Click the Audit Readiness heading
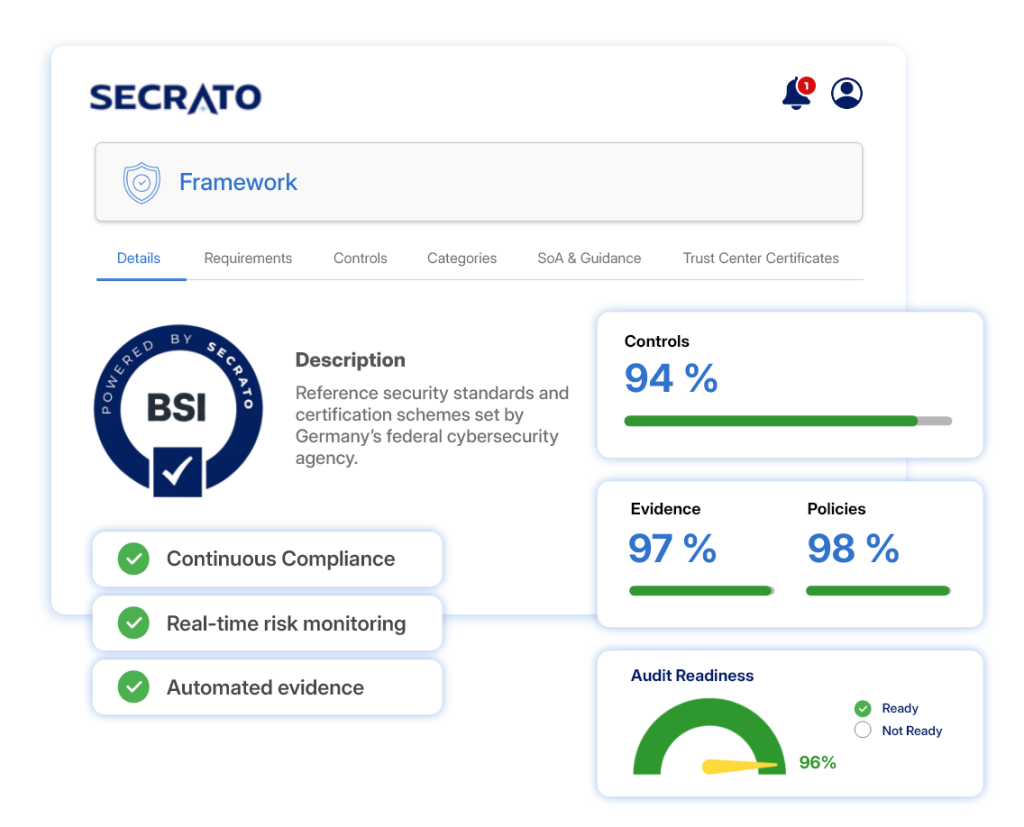The image size is (1024, 827). point(692,675)
